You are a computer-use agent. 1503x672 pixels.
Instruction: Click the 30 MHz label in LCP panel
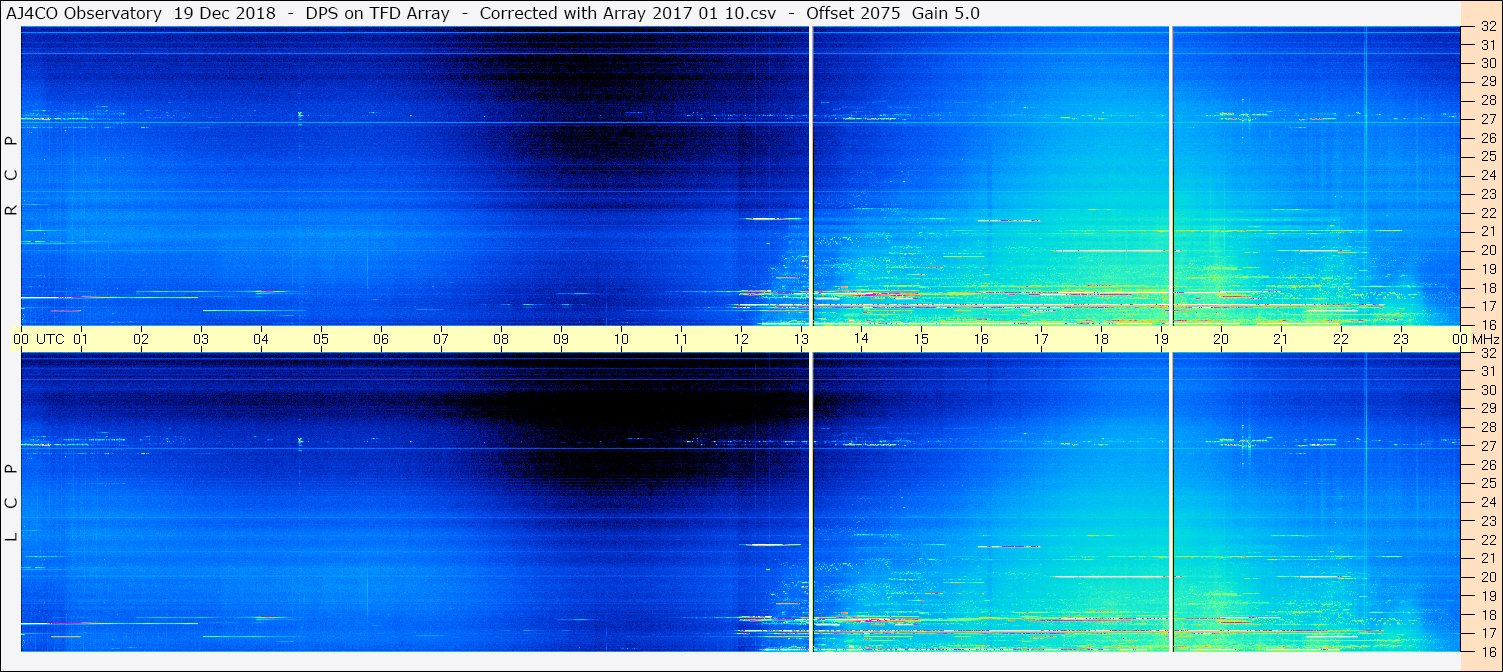point(1488,390)
